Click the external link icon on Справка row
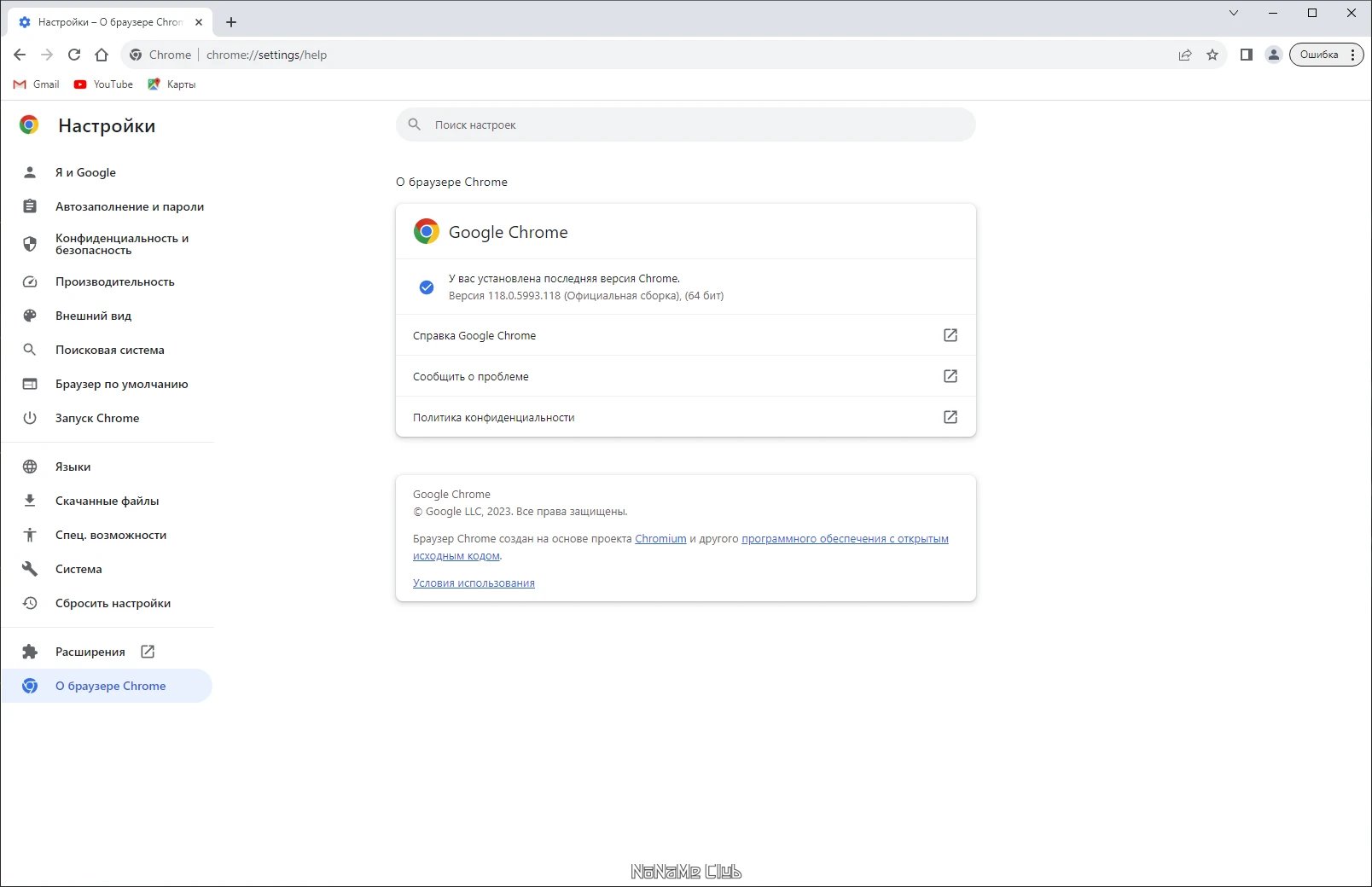The width and height of the screenshot is (1372, 887). 951,335
